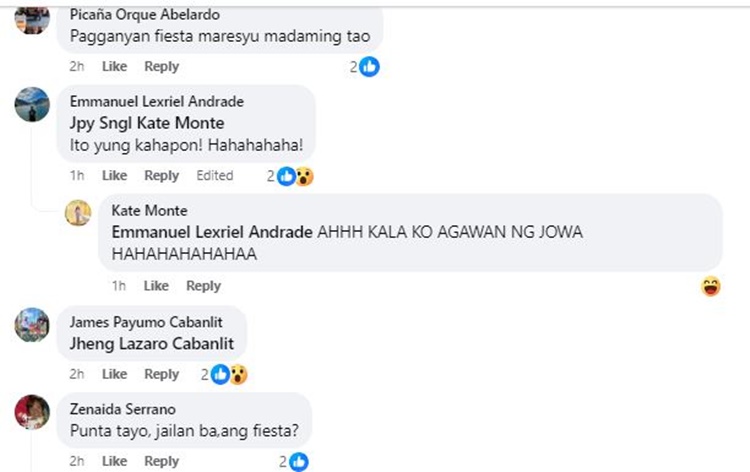This screenshot has height=472, width=750.
Task: Reply to Zenaida Serrano's comment
Action: click(x=162, y=461)
